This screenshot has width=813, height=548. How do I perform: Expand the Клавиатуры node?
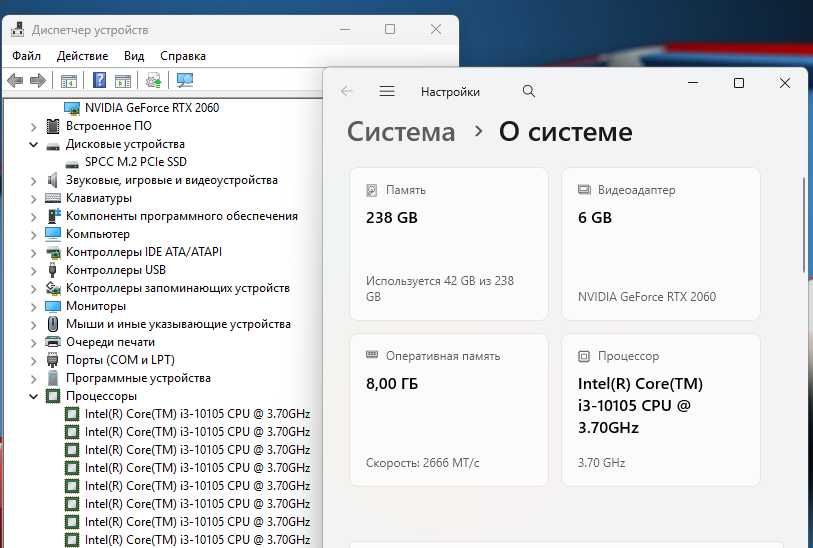34,199
